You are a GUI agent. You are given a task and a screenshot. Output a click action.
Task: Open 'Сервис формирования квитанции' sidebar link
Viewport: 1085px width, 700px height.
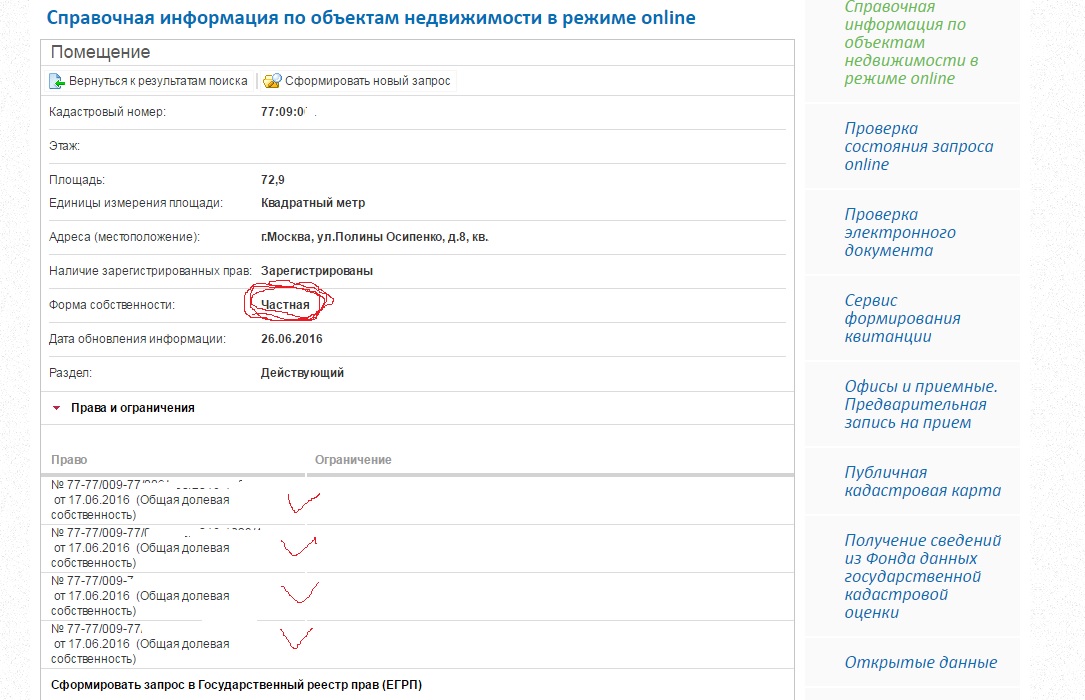pos(902,318)
